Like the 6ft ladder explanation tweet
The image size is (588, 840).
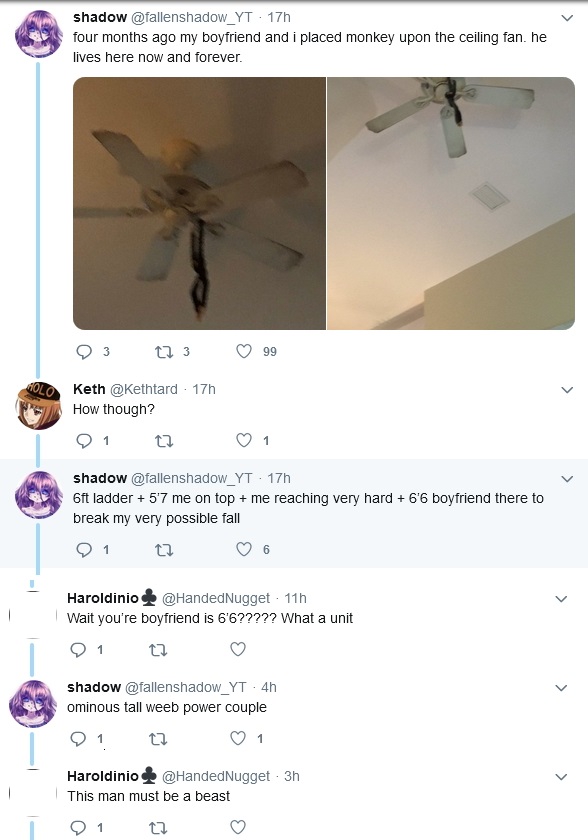coord(244,549)
